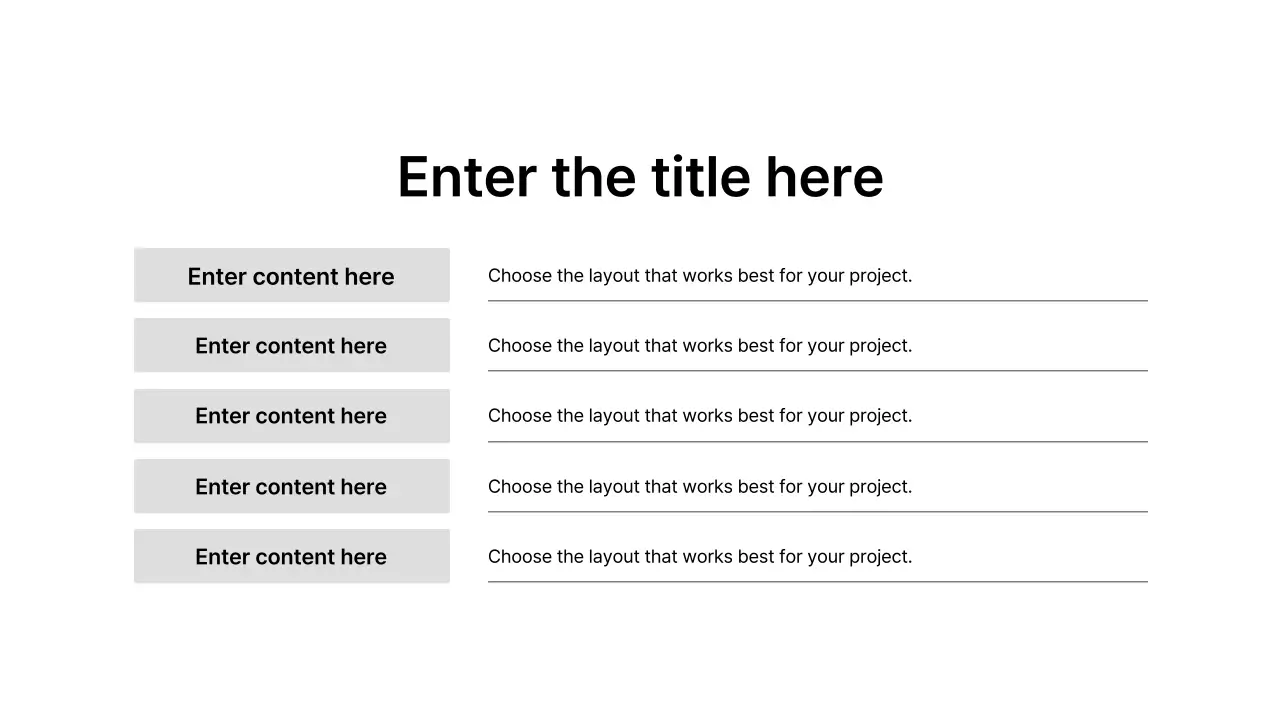Select the divider line under the second description
Image resolution: width=1280 pixels, height=720 pixels.
click(x=817, y=371)
